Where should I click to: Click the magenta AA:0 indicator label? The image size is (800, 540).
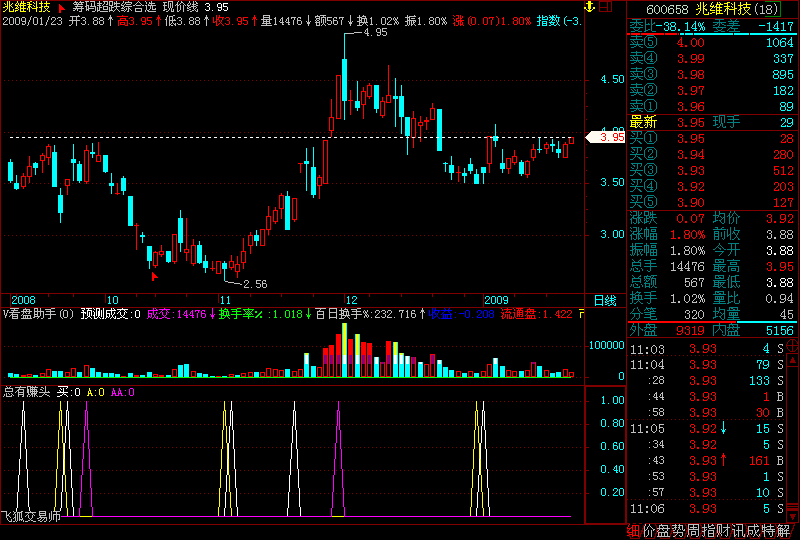[x=122, y=392]
